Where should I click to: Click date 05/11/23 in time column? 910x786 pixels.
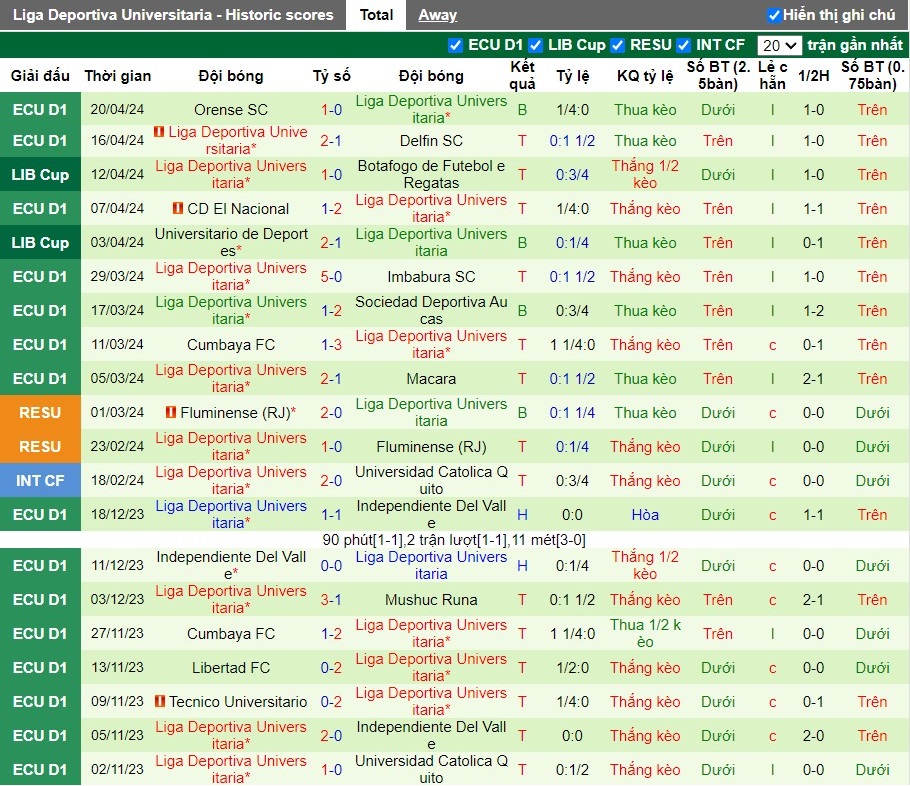pyautogui.click(x=117, y=735)
